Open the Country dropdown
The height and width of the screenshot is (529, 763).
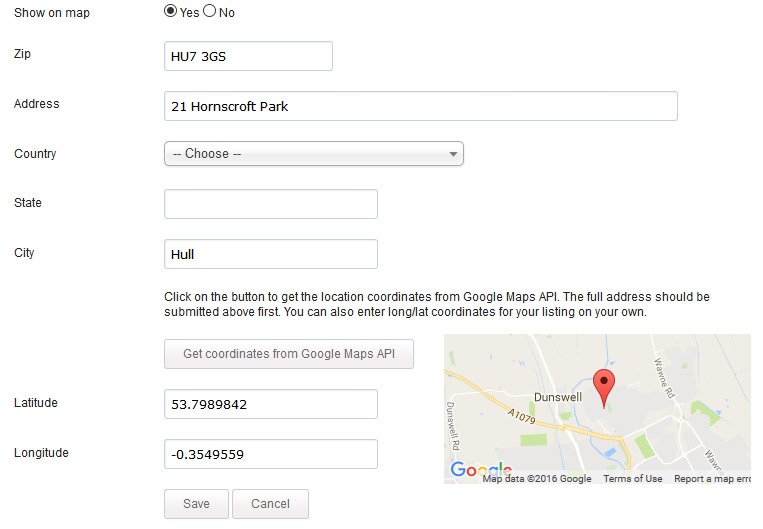pos(313,154)
